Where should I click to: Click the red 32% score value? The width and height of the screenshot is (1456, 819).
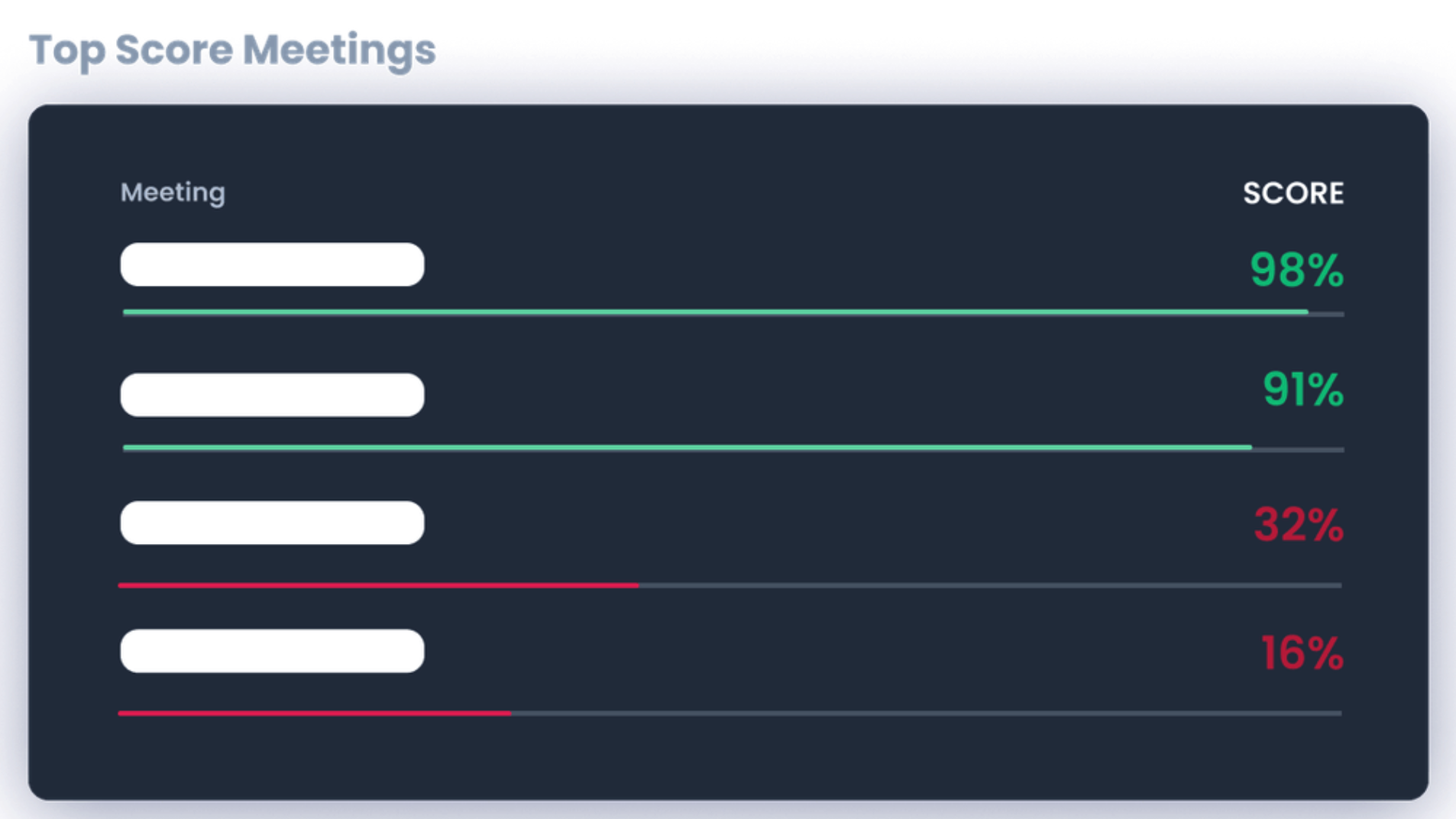[1298, 525]
